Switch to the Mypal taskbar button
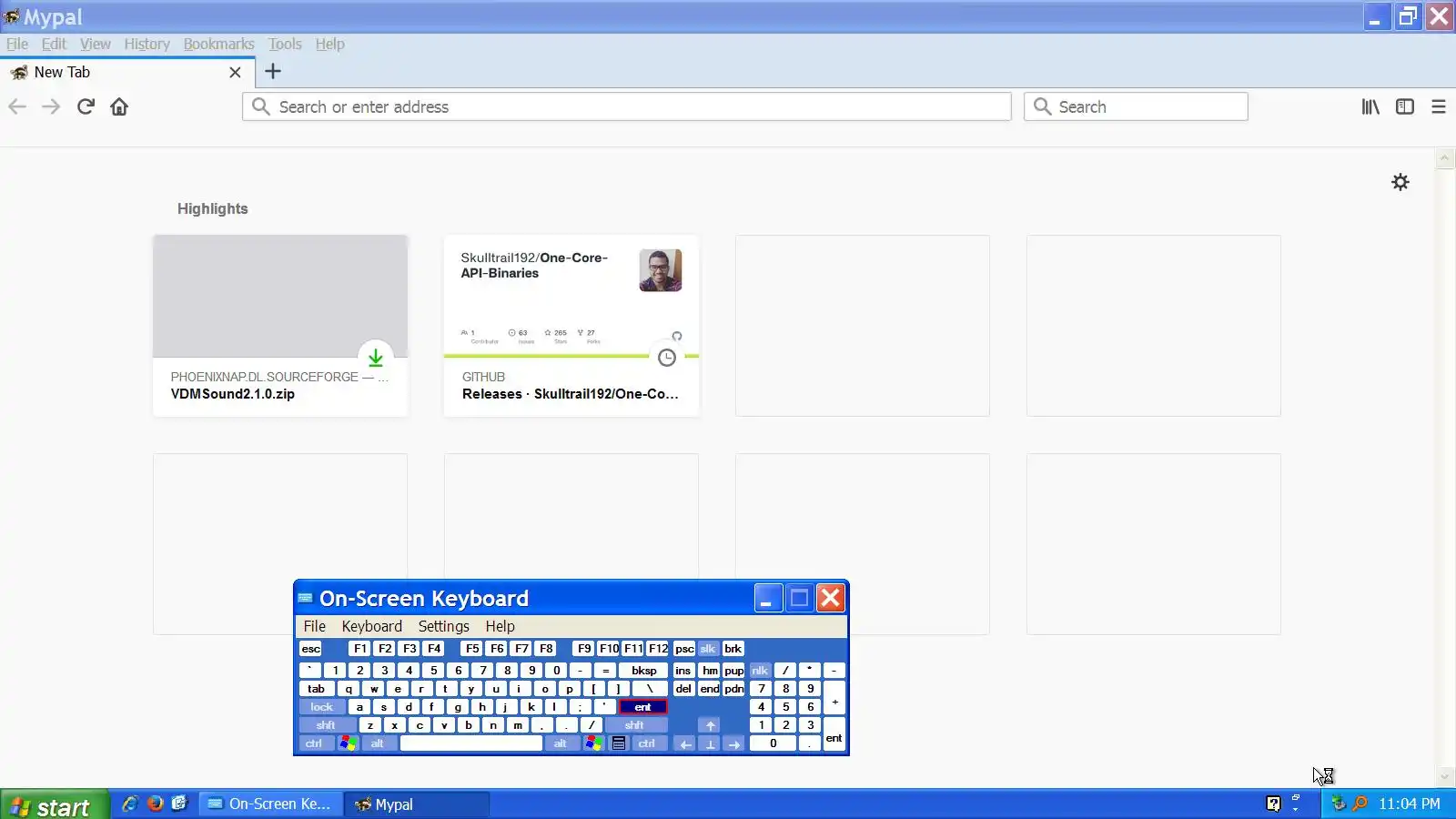Viewport: 1456px width, 819px height. click(x=418, y=804)
